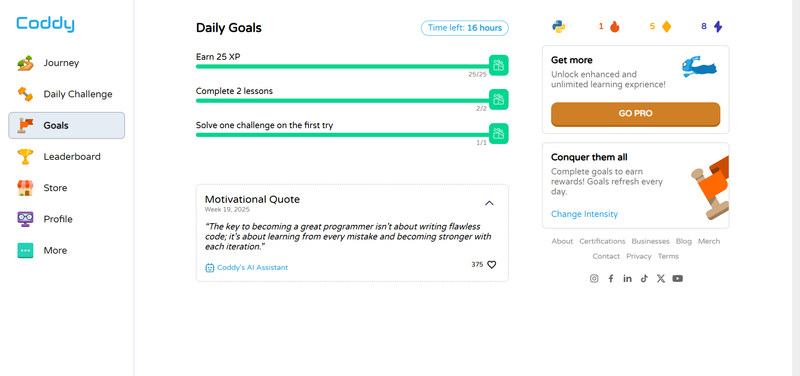Screen dimensions: 800x376
Task: Click the Python language icon
Action: [558, 27]
